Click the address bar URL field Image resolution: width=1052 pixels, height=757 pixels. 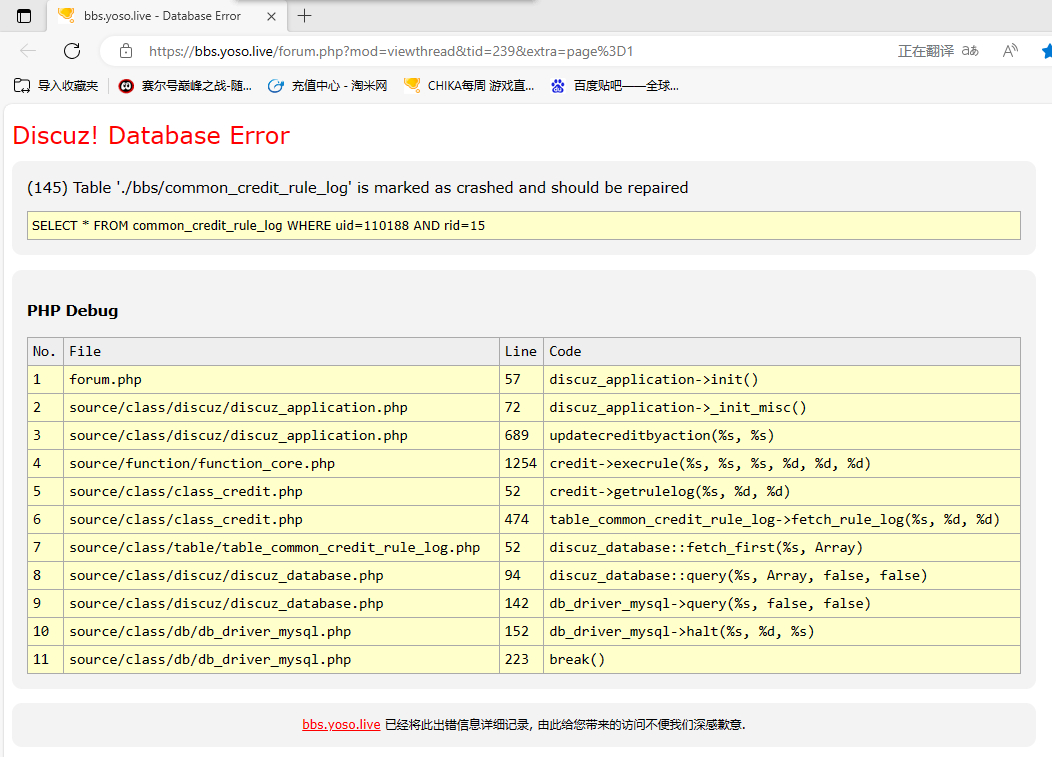point(390,52)
